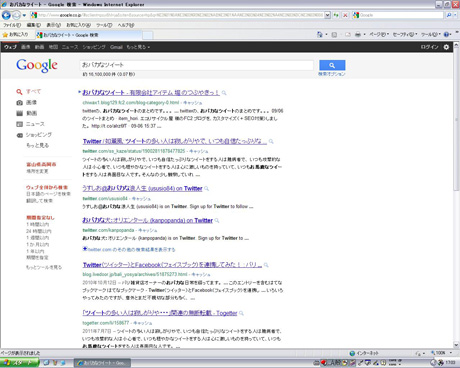Select the ニュース newspaper icon in sidebar
The height and width of the screenshot is (368, 460).
click(19, 124)
